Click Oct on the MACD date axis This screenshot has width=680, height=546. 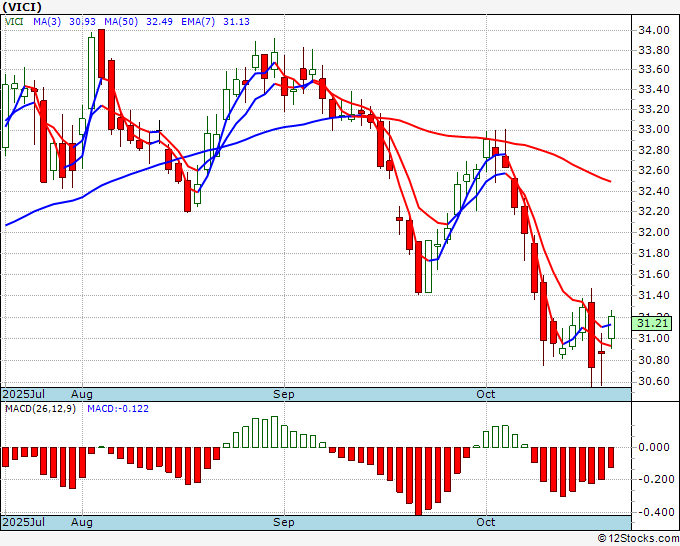click(485, 522)
